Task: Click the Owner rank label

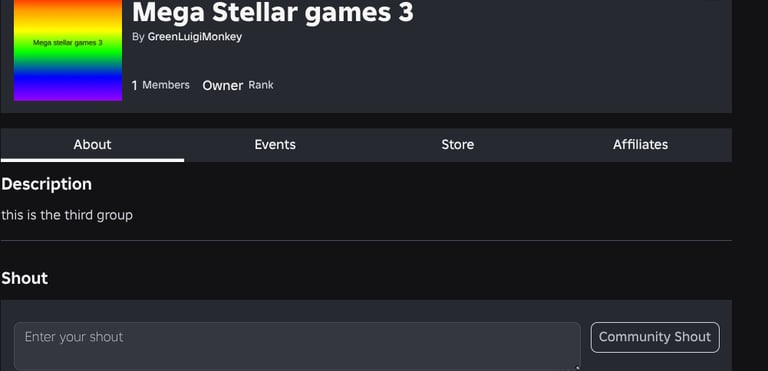Action: [x=223, y=86]
